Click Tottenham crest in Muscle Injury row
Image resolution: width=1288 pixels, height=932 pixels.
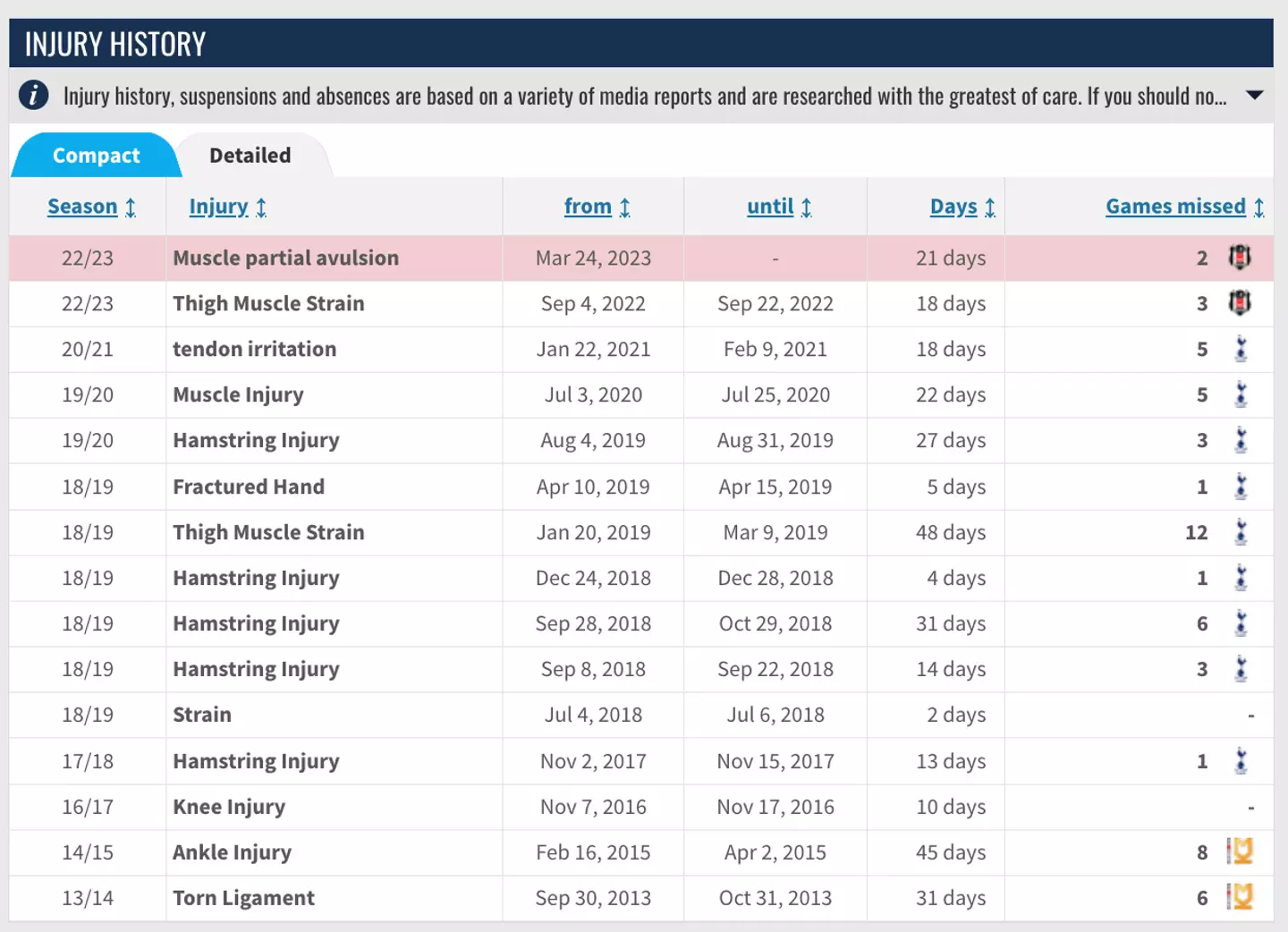(1241, 394)
